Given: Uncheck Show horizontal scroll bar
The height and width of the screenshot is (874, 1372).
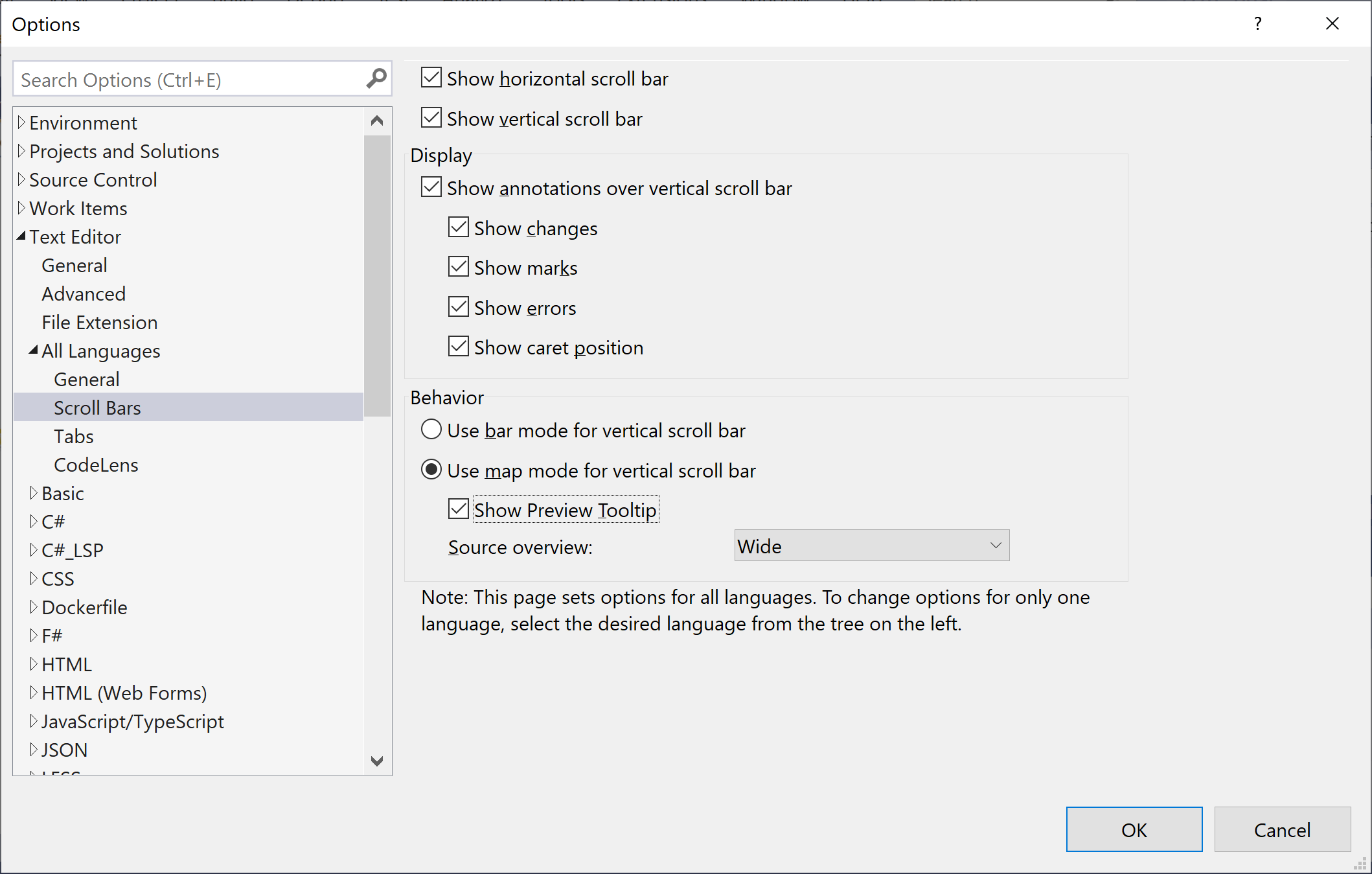Looking at the screenshot, I should click(x=431, y=78).
